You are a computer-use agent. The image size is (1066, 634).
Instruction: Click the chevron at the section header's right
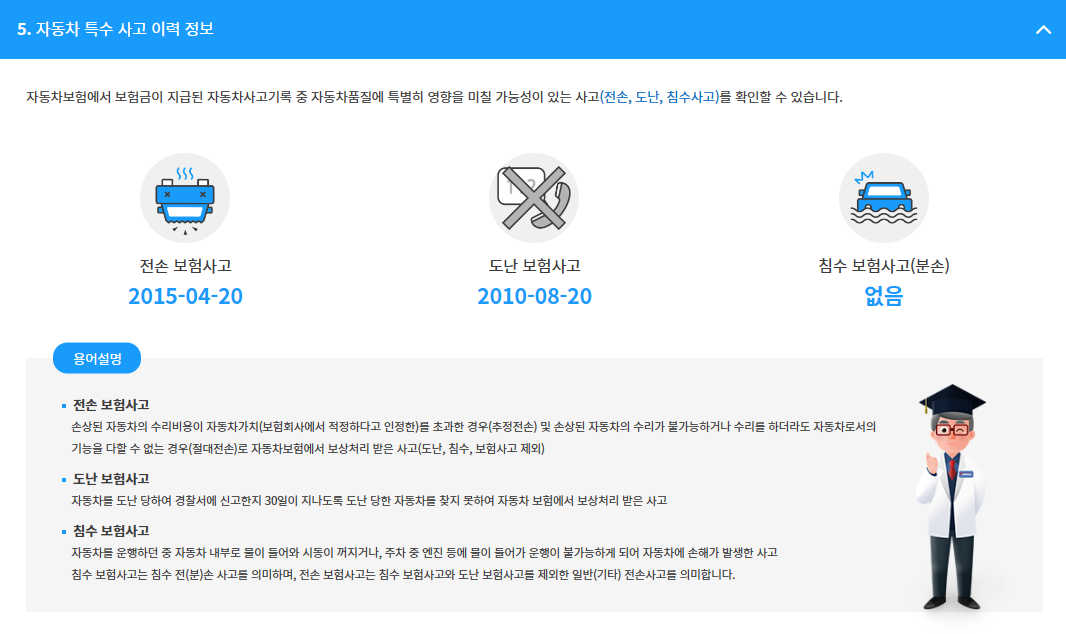click(1043, 31)
